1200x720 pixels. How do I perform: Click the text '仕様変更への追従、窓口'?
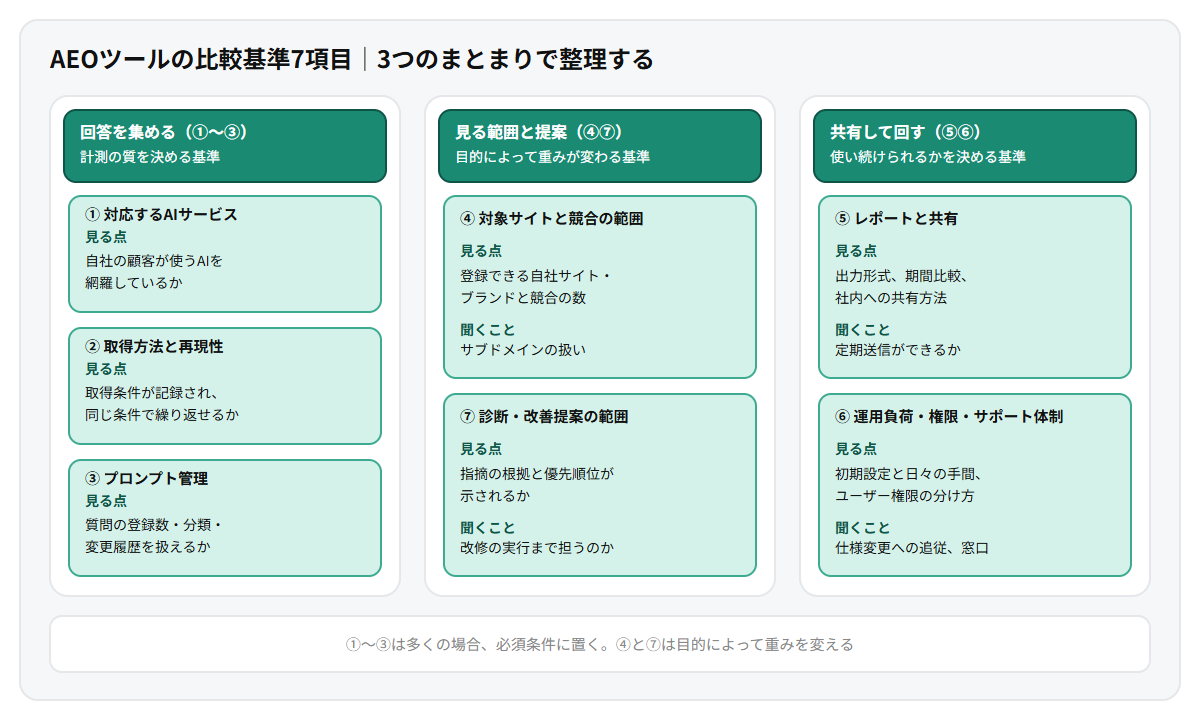(912, 548)
